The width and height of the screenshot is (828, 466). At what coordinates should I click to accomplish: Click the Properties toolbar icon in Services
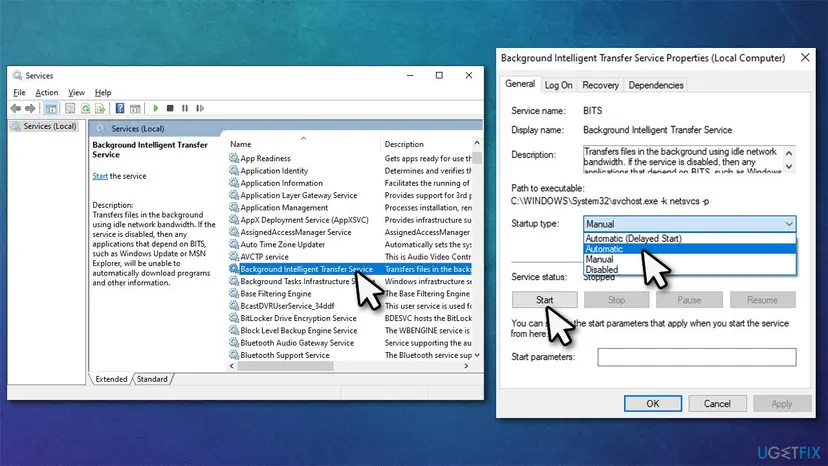(x=70, y=108)
